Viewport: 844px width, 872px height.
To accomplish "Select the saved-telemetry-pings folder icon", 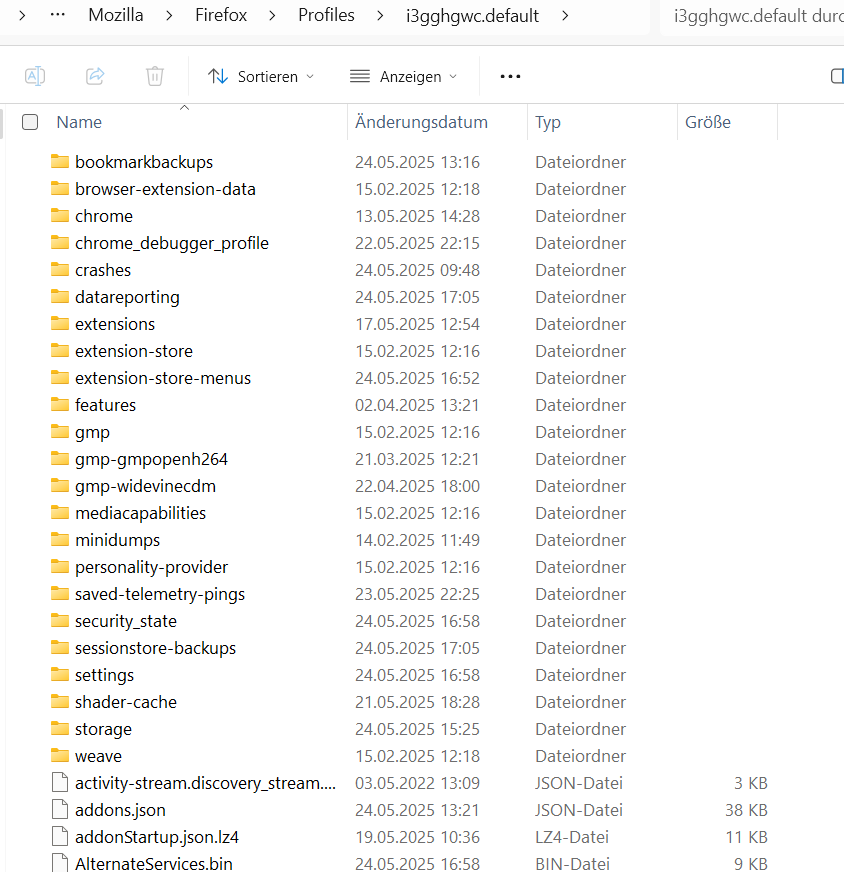I will [x=60, y=593].
